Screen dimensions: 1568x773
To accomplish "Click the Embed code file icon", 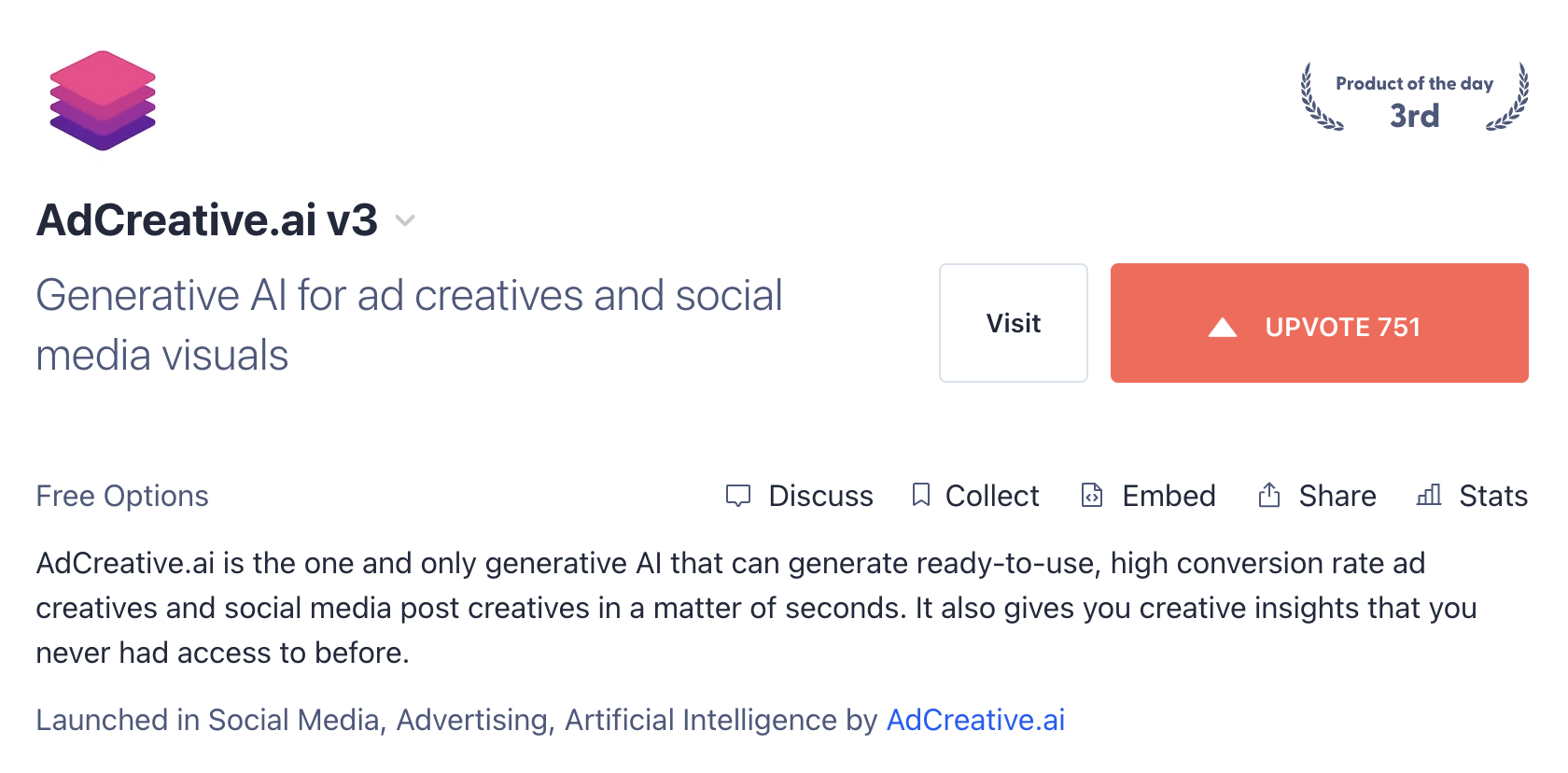I will [1092, 495].
